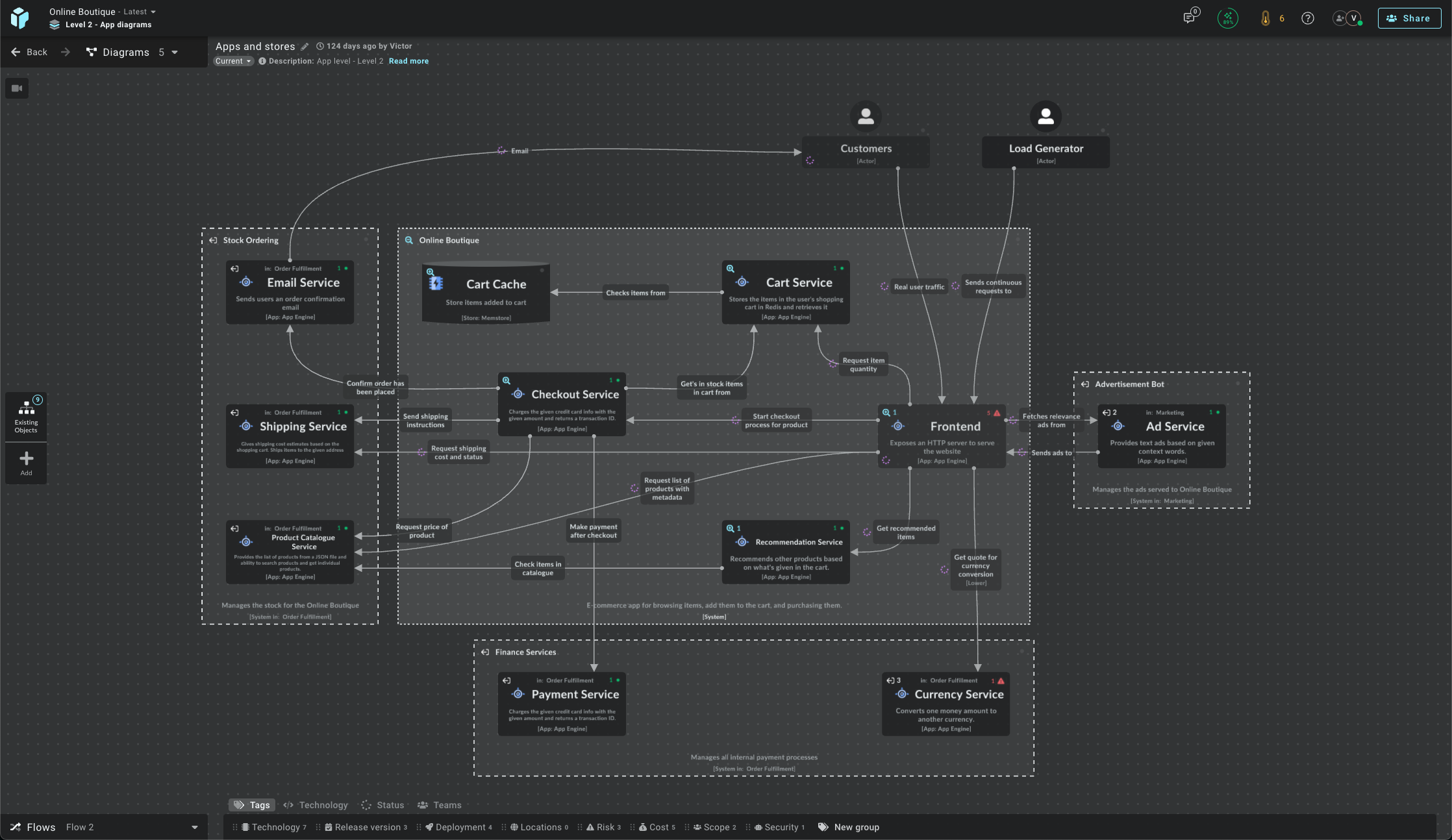Image resolution: width=1452 pixels, height=840 pixels.
Task: Open the help question mark icon
Action: coord(1307,18)
